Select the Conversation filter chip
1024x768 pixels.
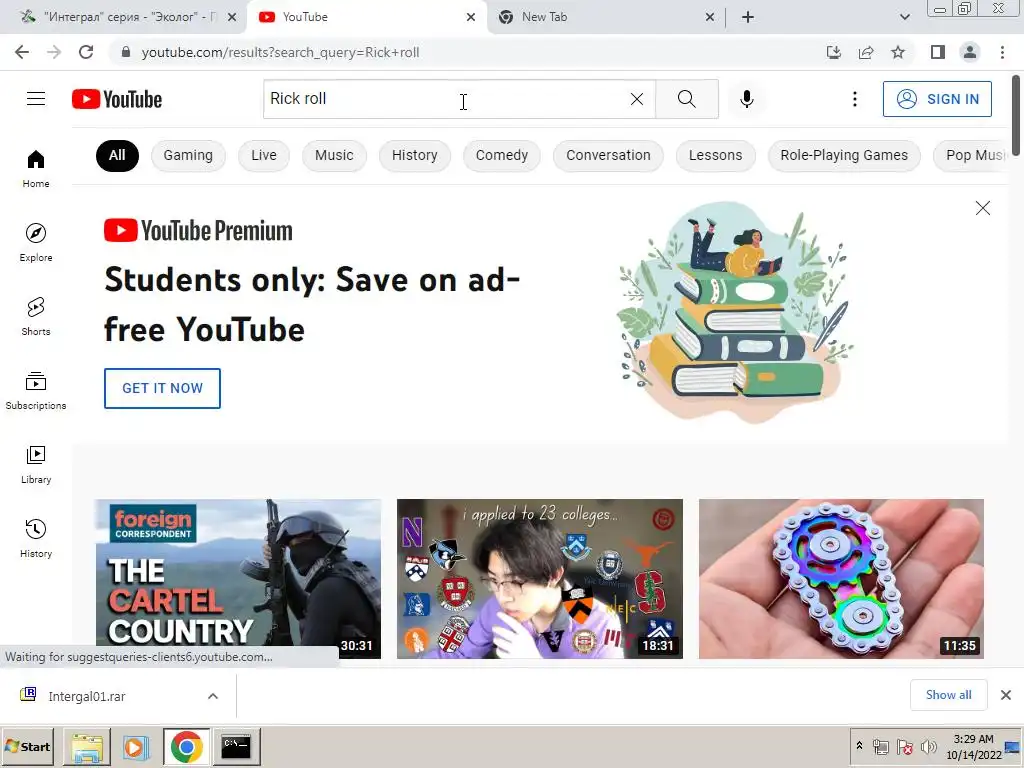(x=608, y=155)
